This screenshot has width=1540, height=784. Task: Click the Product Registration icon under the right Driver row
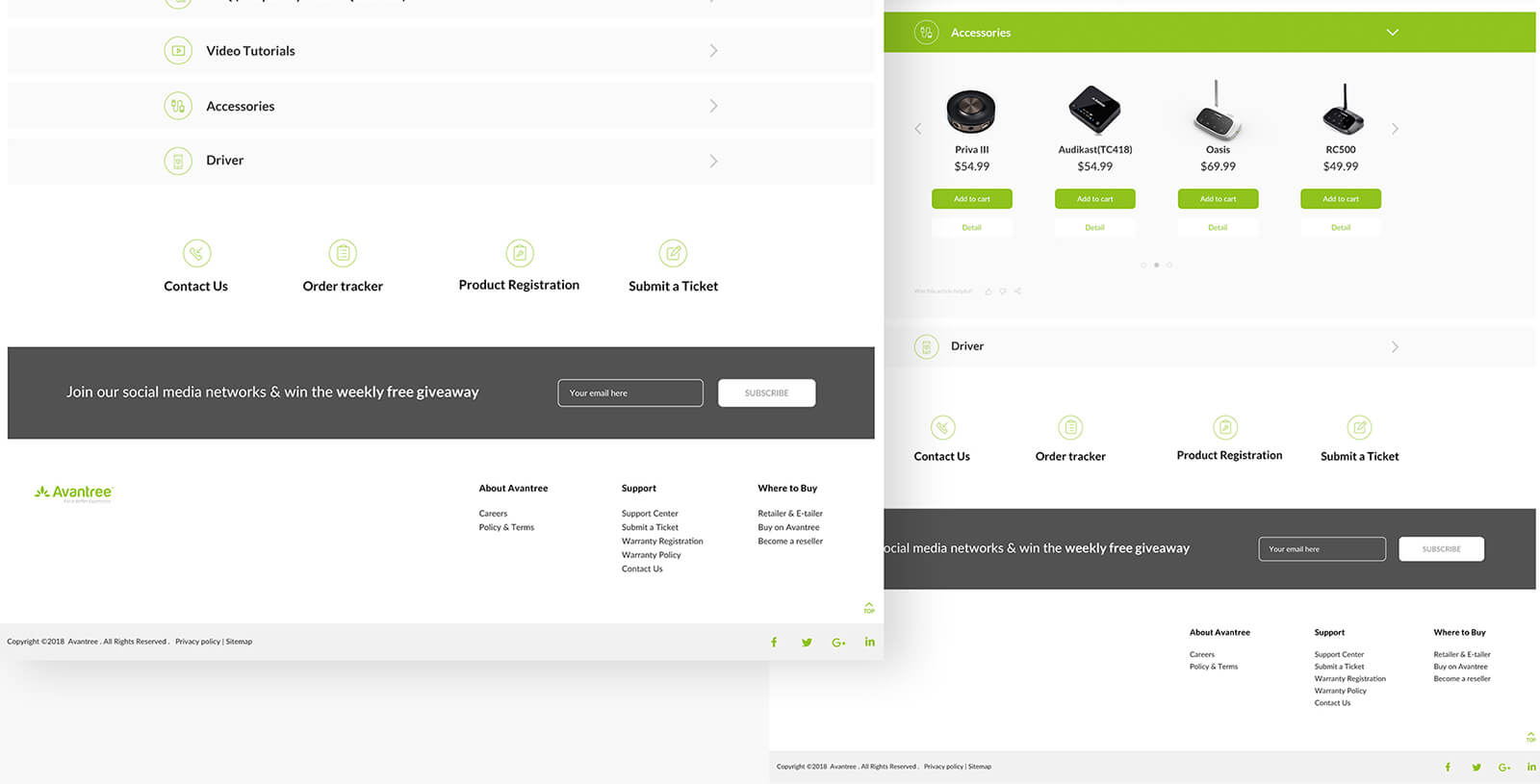1225,427
